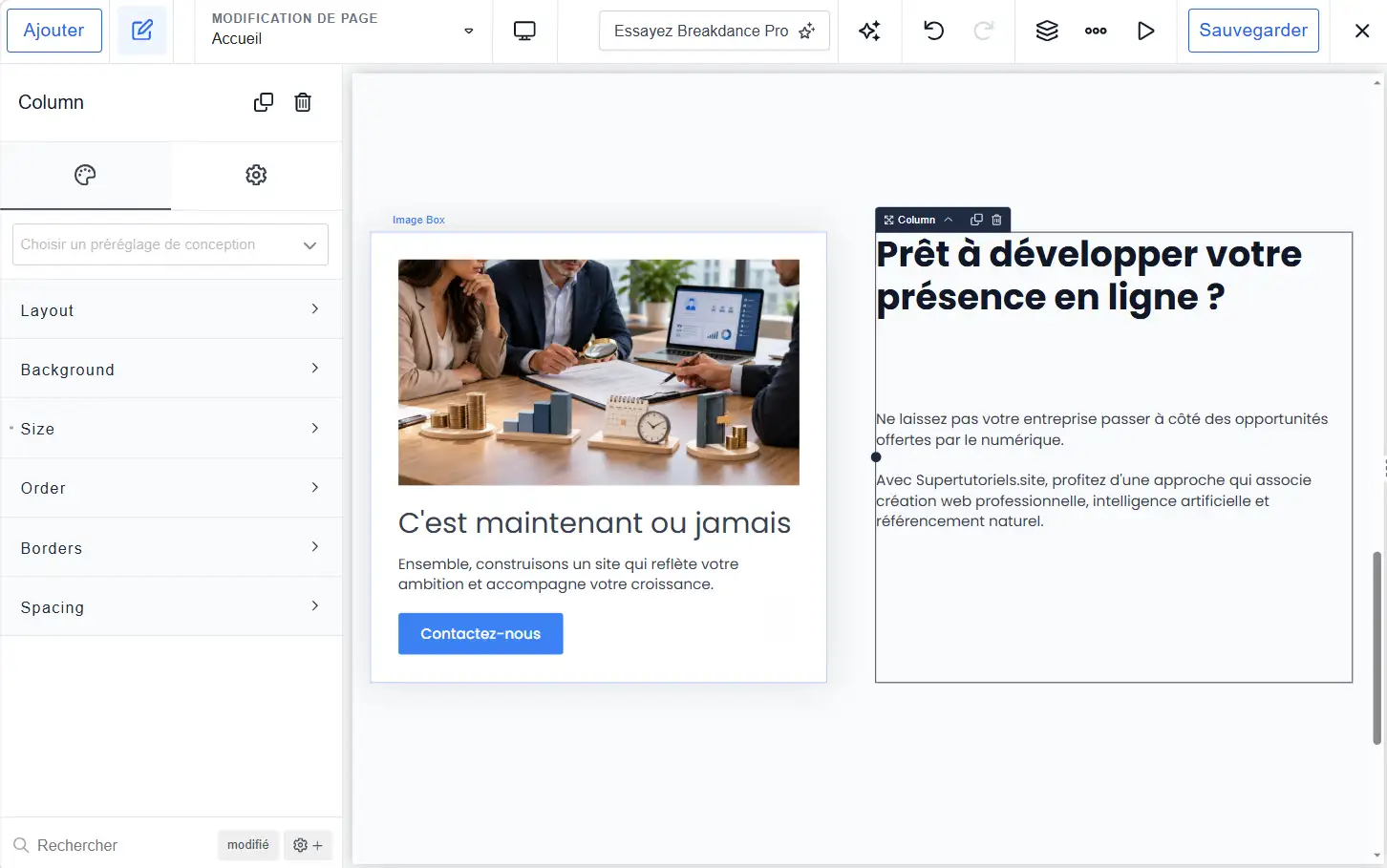The width and height of the screenshot is (1387, 868).
Task: Open the desktop responsive view icon
Action: (524, 31)
